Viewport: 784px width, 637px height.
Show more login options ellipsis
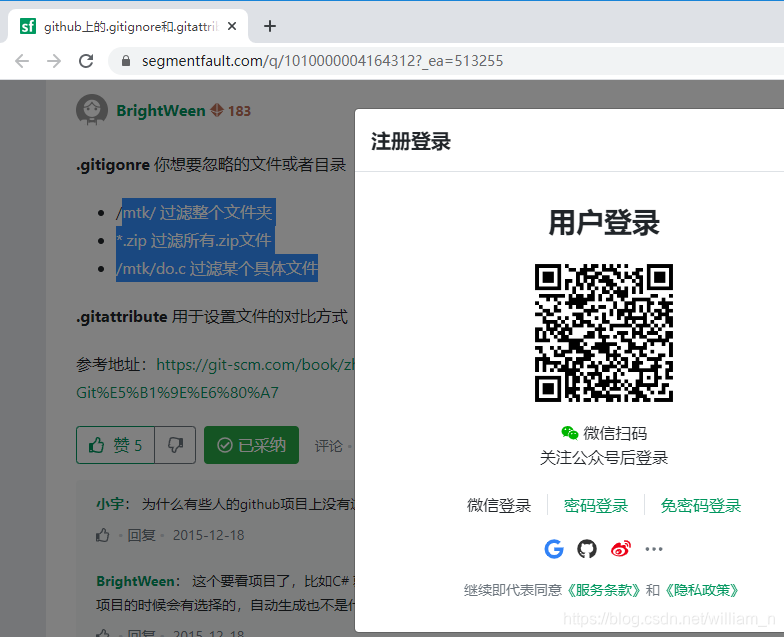pyautogui.click(x=654, y=549)
